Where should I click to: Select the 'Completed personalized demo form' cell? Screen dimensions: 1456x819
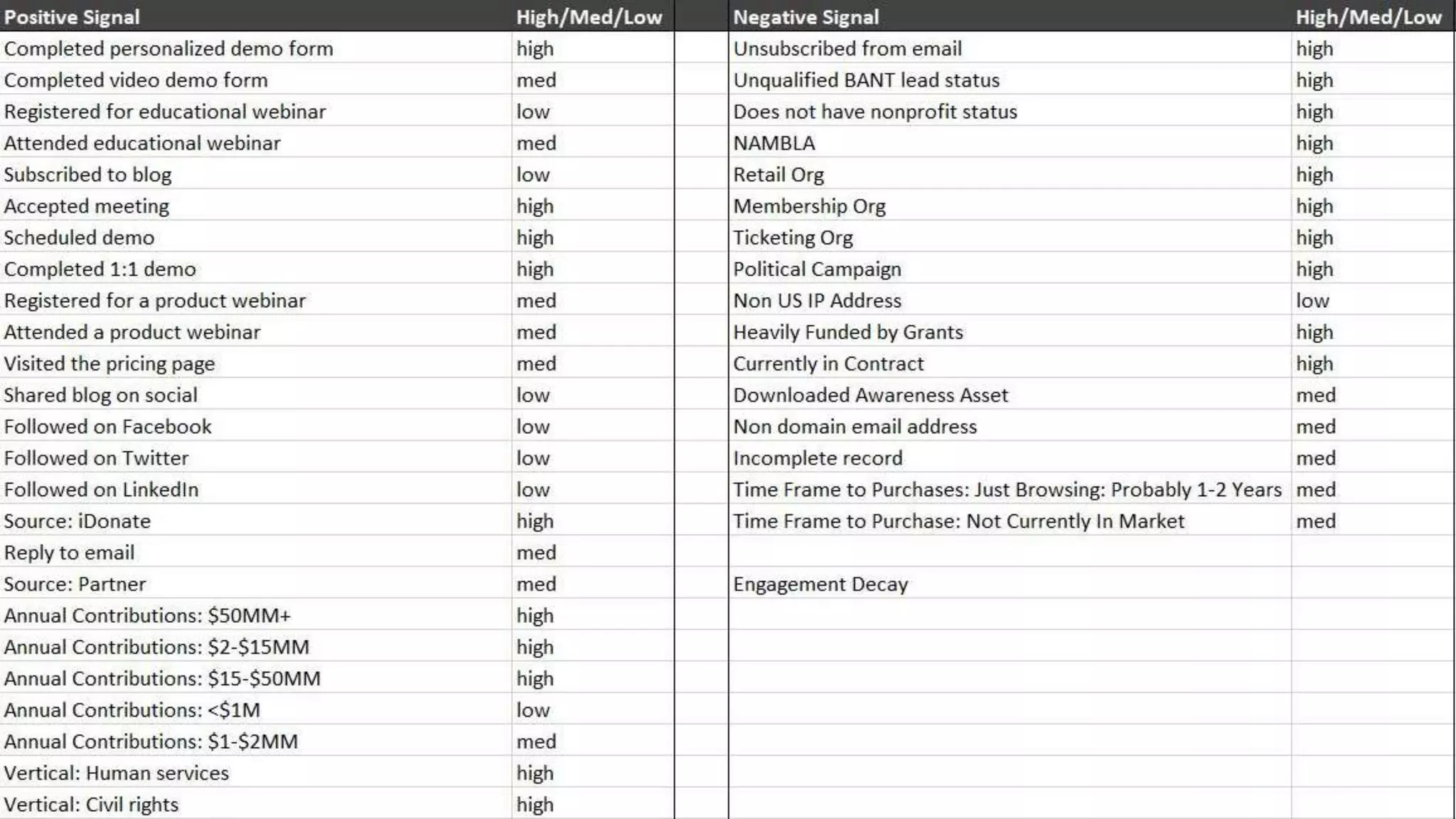point(168,48)
